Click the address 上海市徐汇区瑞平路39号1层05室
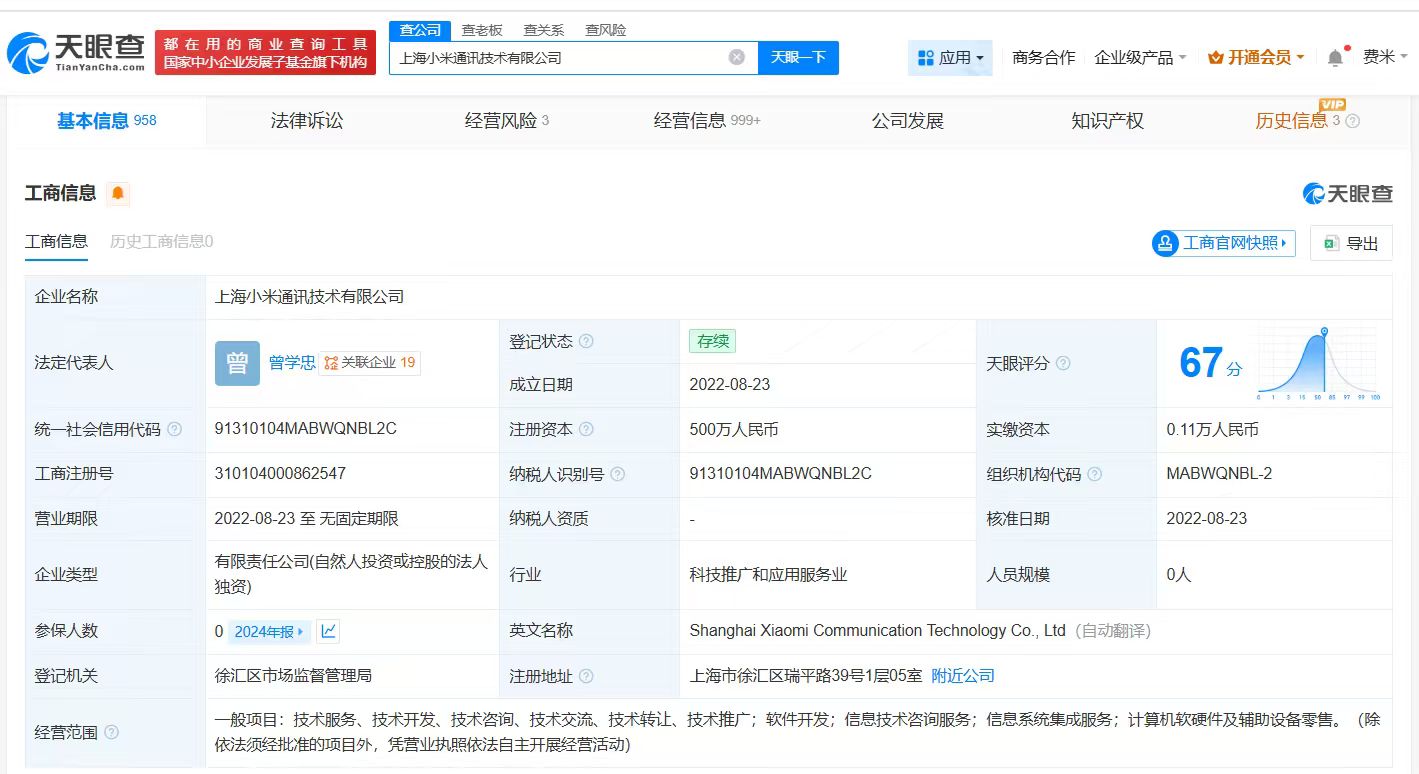 coord(805,676)
